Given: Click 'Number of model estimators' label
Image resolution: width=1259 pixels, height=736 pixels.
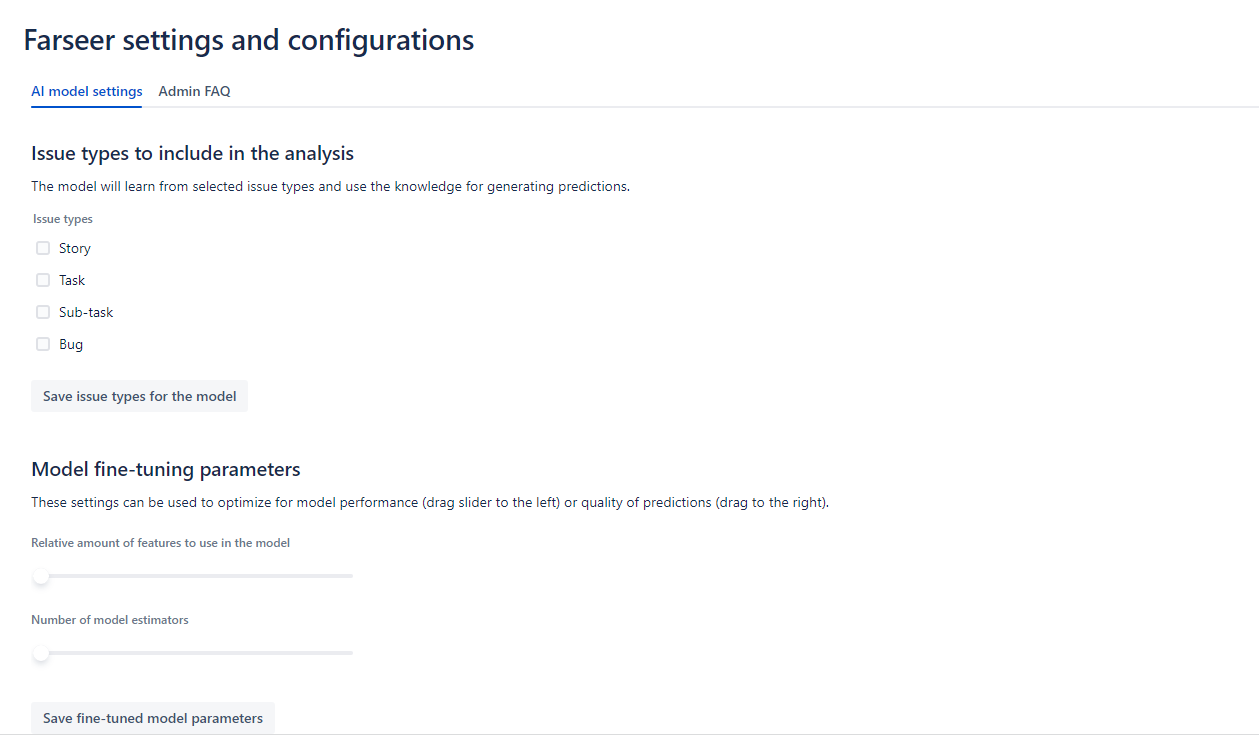Looking at the screenshot, I should coord(110,620).
